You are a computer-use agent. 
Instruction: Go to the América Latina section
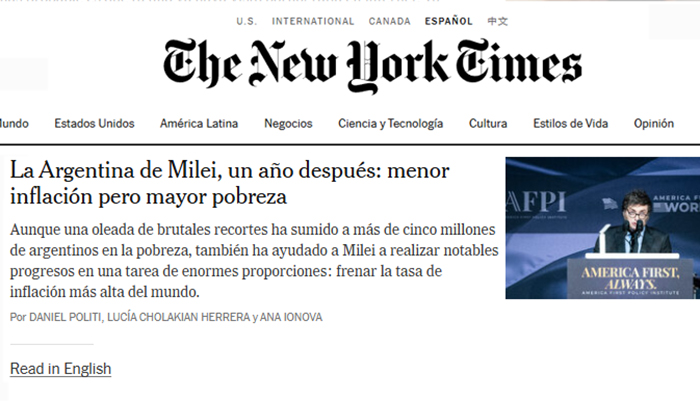tap(199, 124)
